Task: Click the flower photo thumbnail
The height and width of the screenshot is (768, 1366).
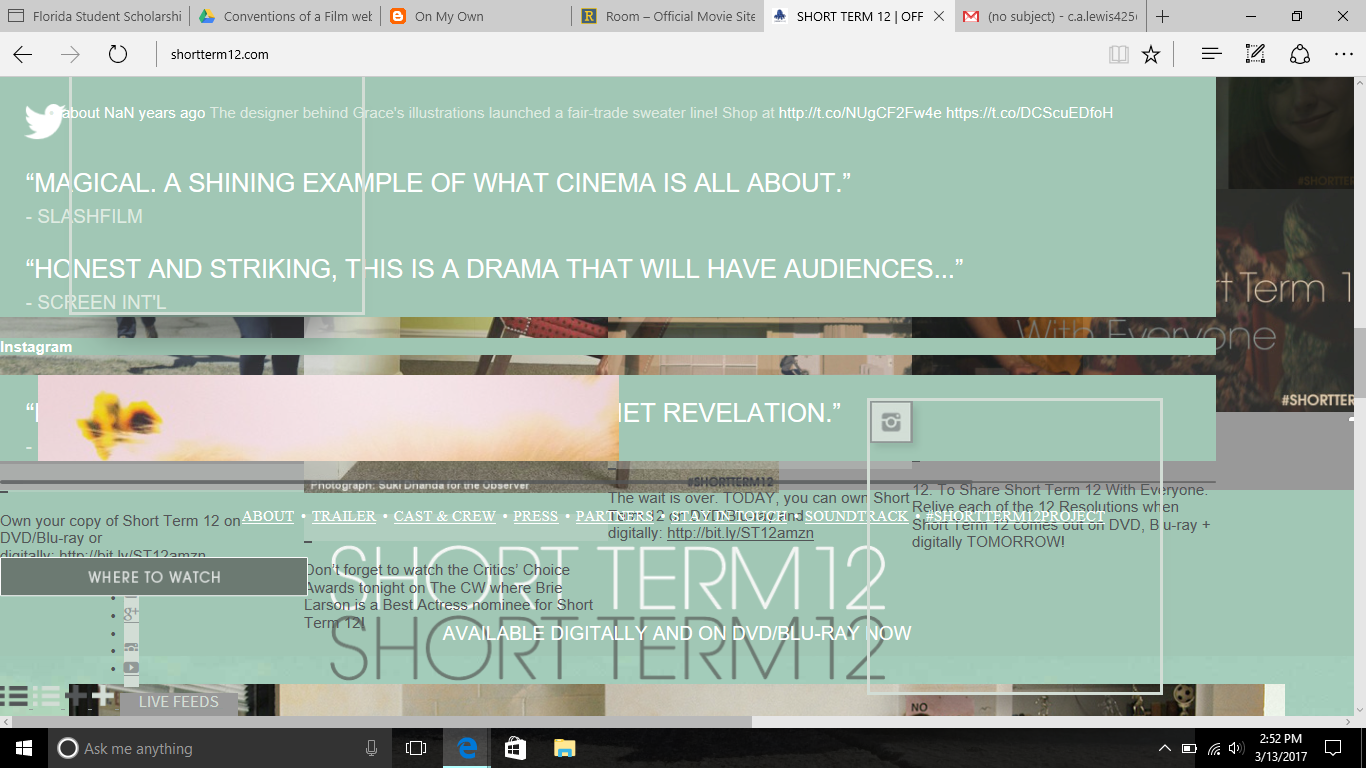Action: pyautogui.click(x=328, y=419)
